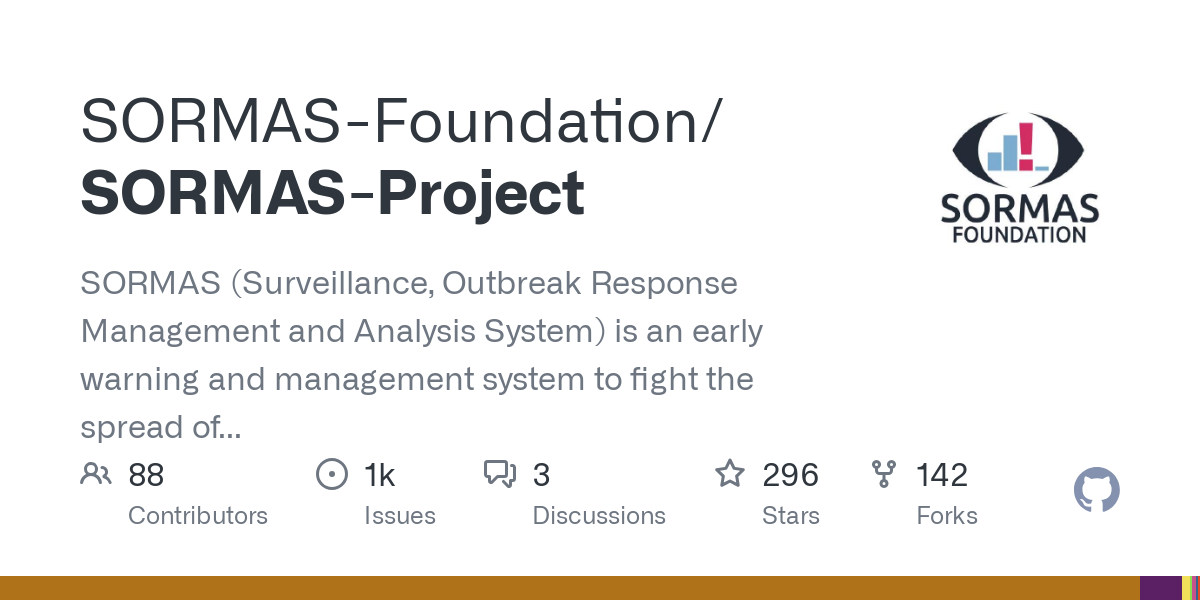Select the Issues label
The height and width of the screenshot is (600, 1200).
click(x=399, y=516)
